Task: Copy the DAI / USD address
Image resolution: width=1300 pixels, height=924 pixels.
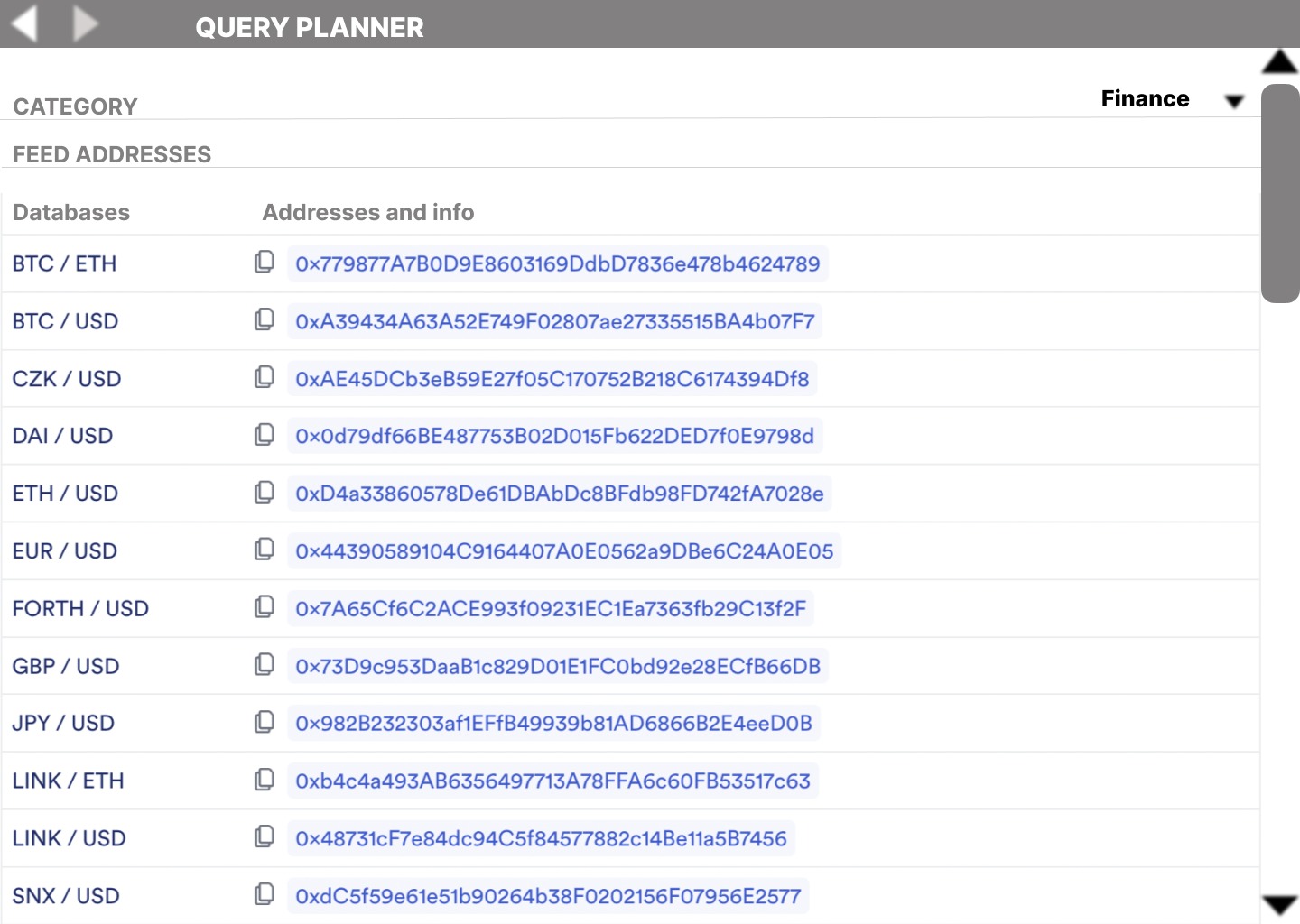Action: click(265, 435)
